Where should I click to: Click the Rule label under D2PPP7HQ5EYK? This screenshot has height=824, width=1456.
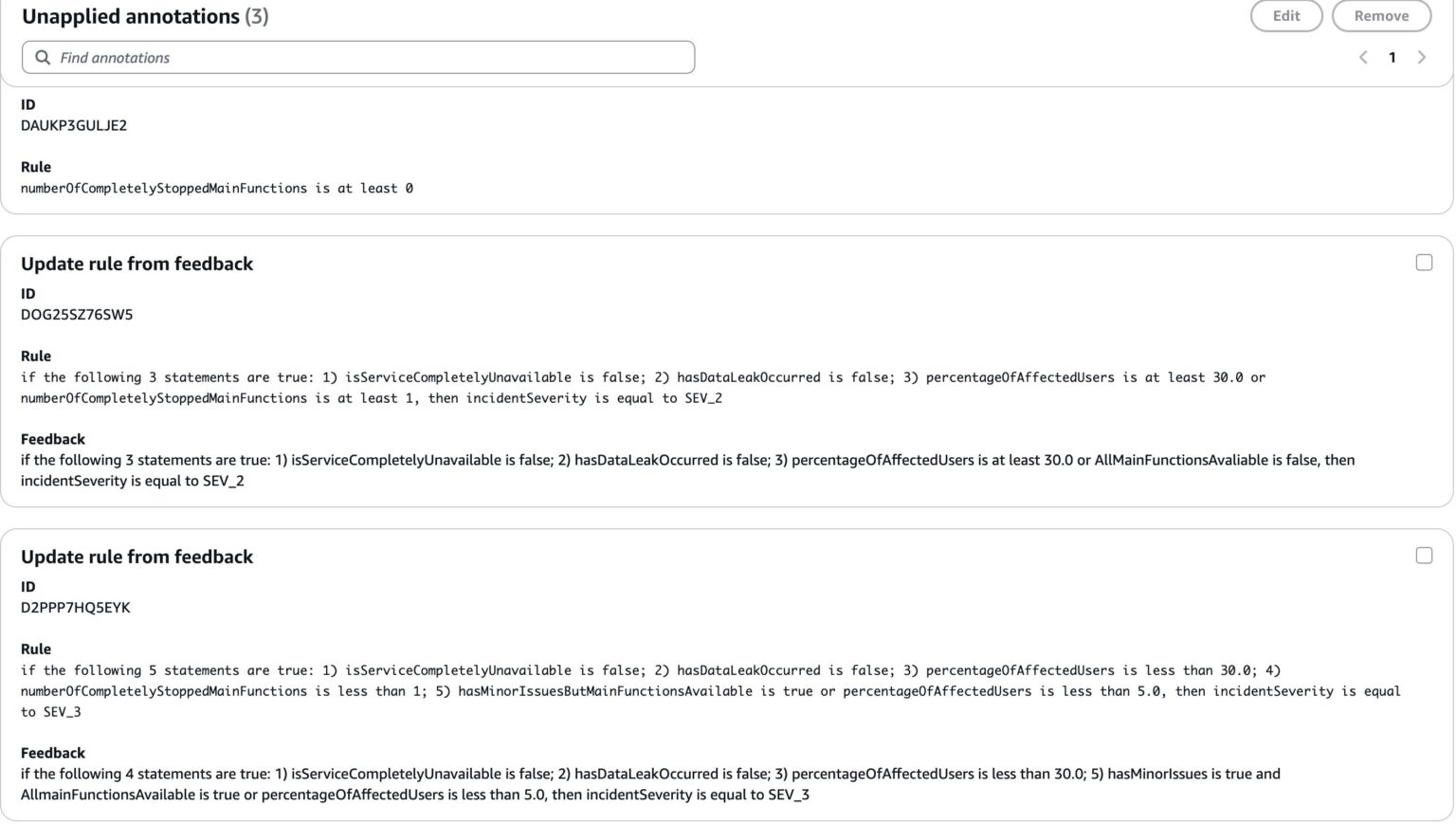pyautogui.click(x=35, y=649)
